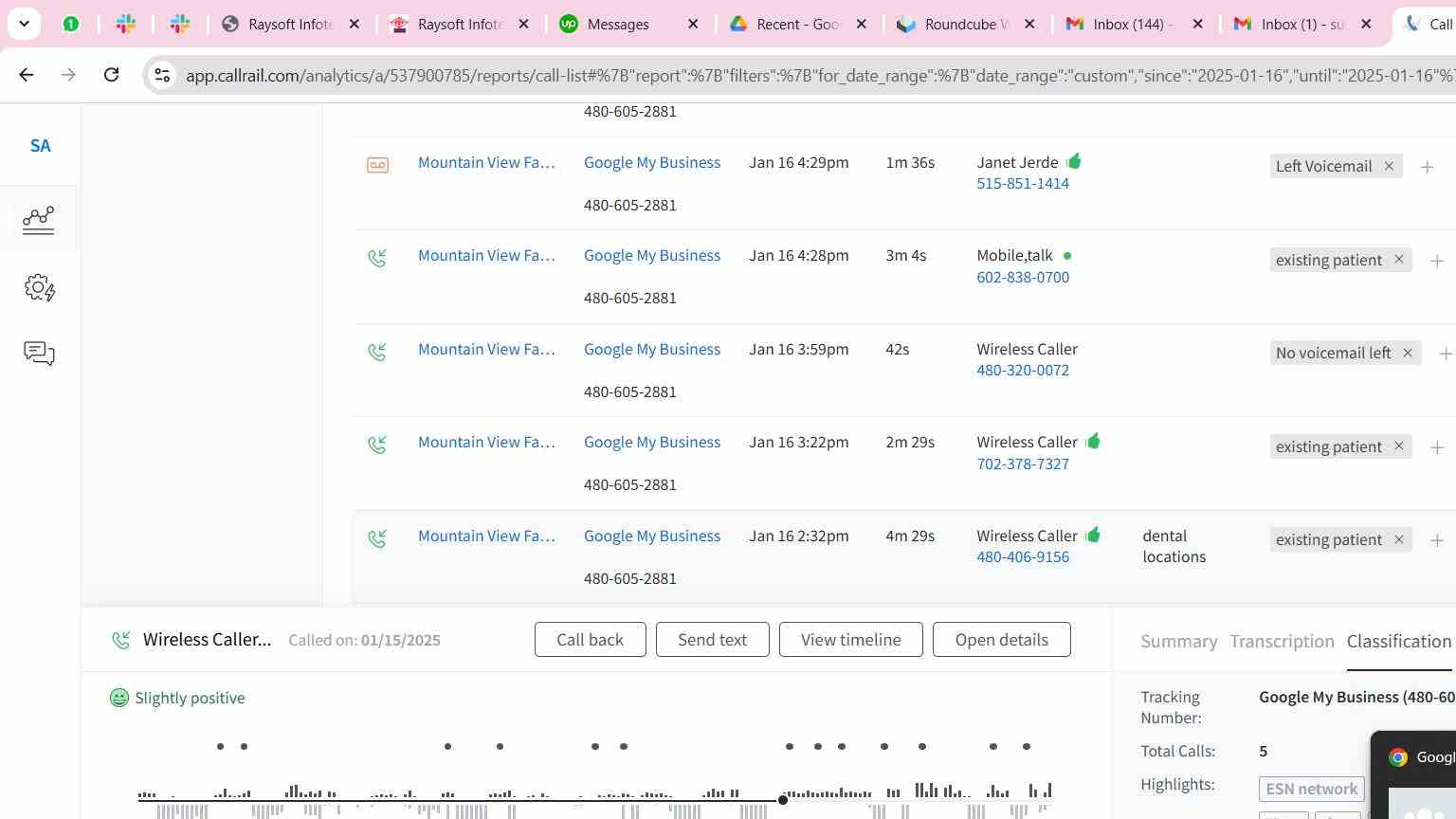The height and width of the screenshot is (819, 1456).
Task: Click the Call back button
Action: (x=590, y=640)
